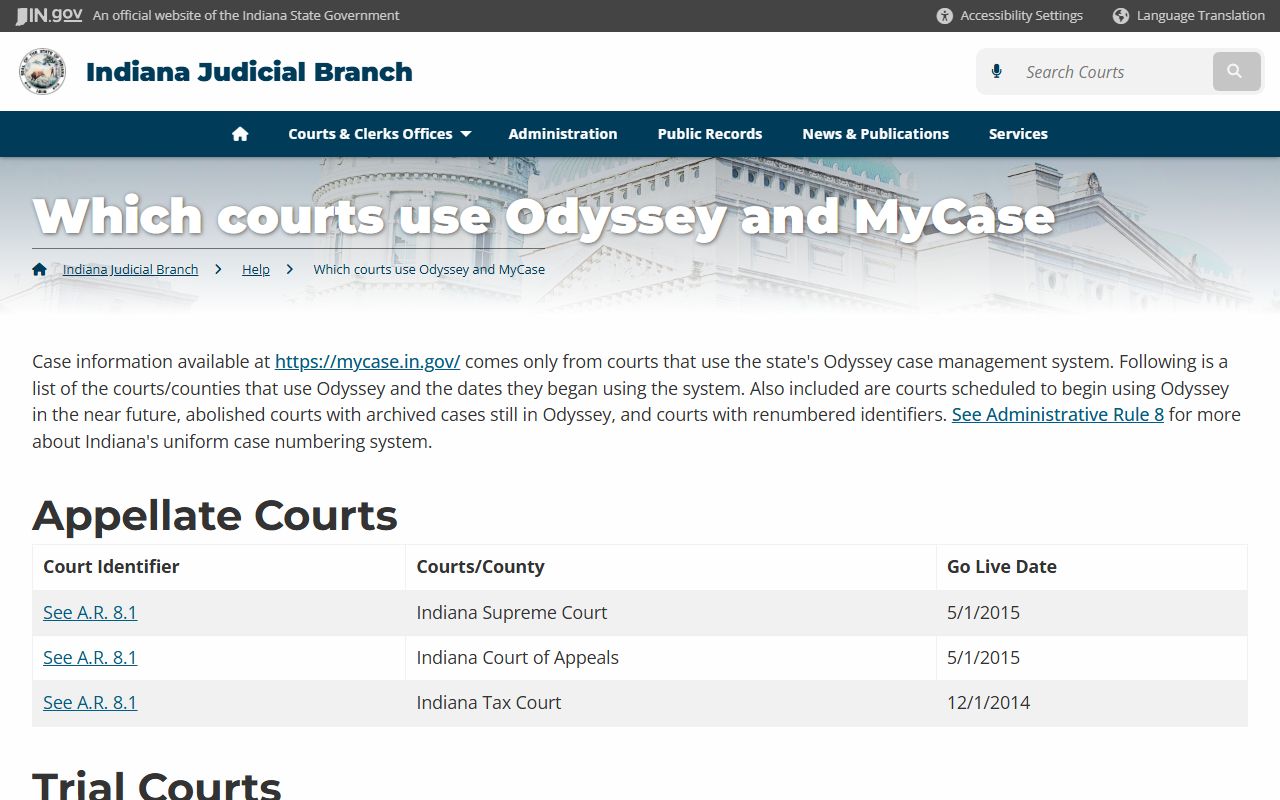This screenshot has width=1280, height=800.
Task: Click the microphone voice search icon
Action: (x=996, y=72)
